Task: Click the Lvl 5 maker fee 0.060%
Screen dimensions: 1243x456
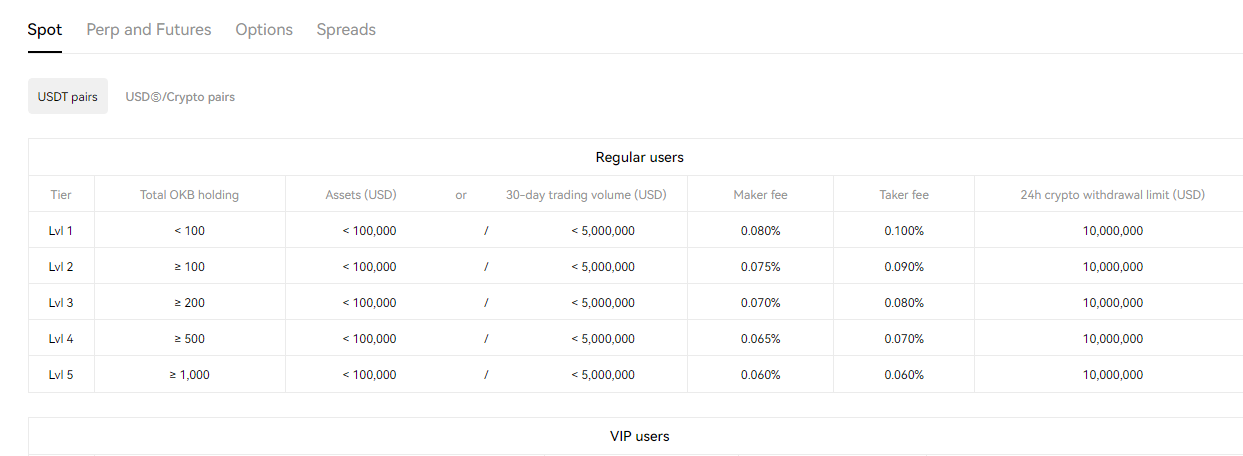Action: pos(760,375)
